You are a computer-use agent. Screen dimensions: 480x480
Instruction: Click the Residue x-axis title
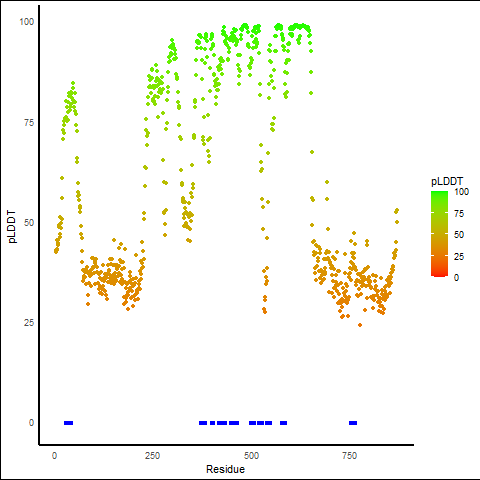click(225, 469)
